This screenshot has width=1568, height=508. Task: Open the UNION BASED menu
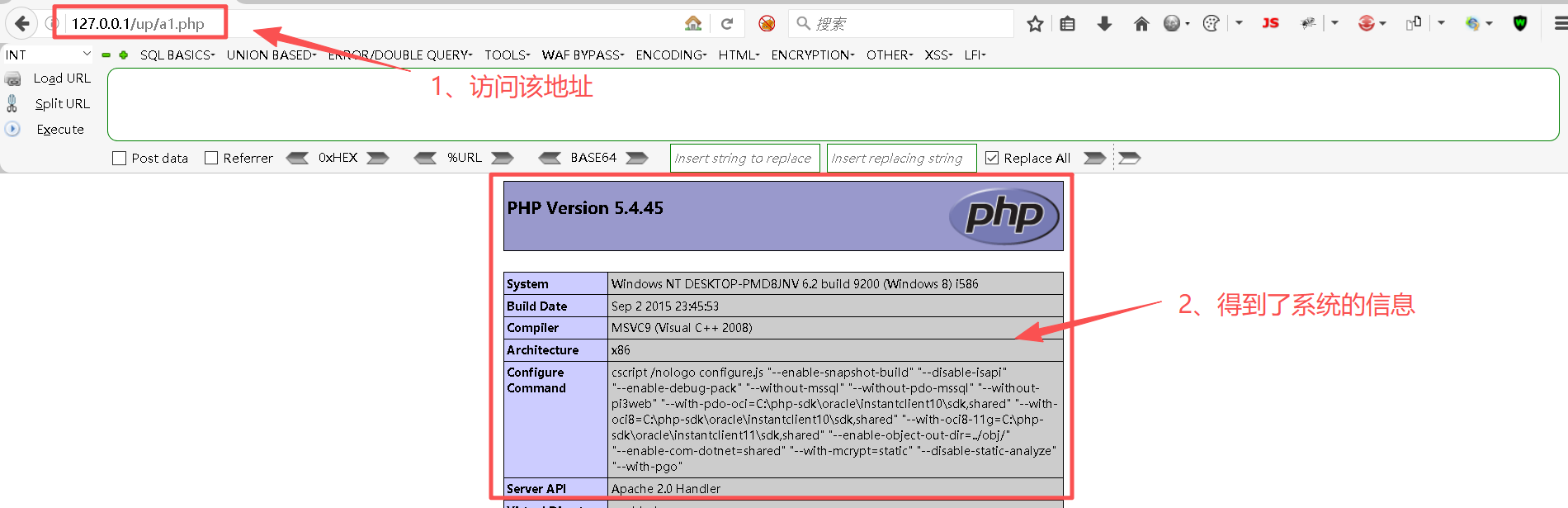pos(272,55)
